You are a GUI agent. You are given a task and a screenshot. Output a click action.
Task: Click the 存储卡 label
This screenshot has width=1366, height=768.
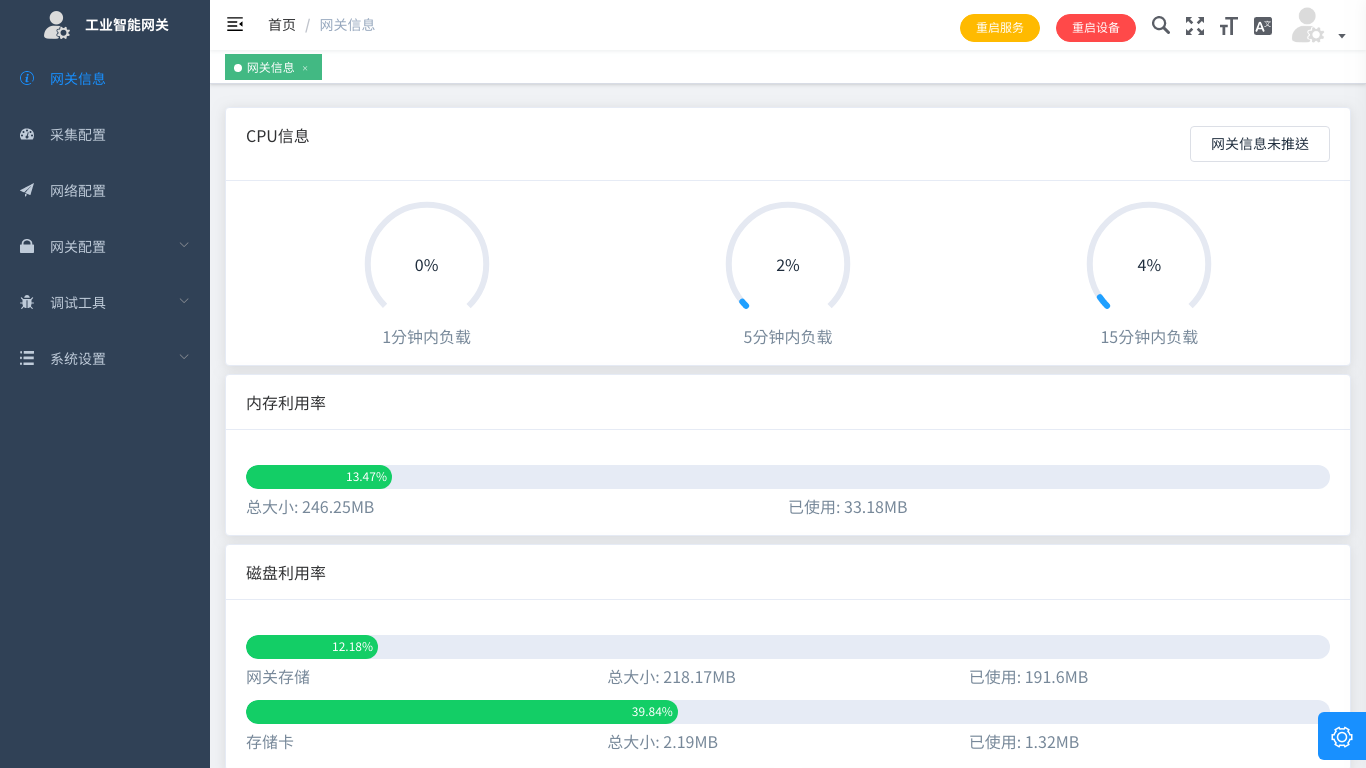pyautogui.click(x=270, y=742)
